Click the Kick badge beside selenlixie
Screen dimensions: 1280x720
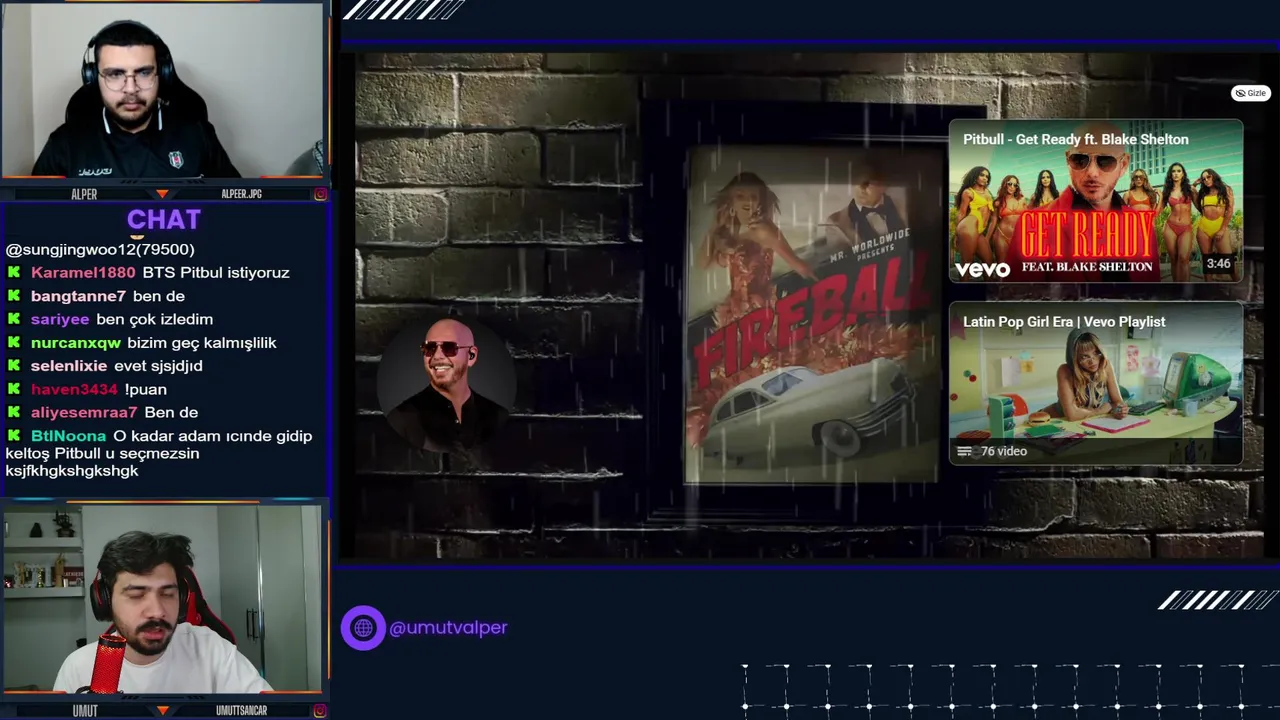14,366
